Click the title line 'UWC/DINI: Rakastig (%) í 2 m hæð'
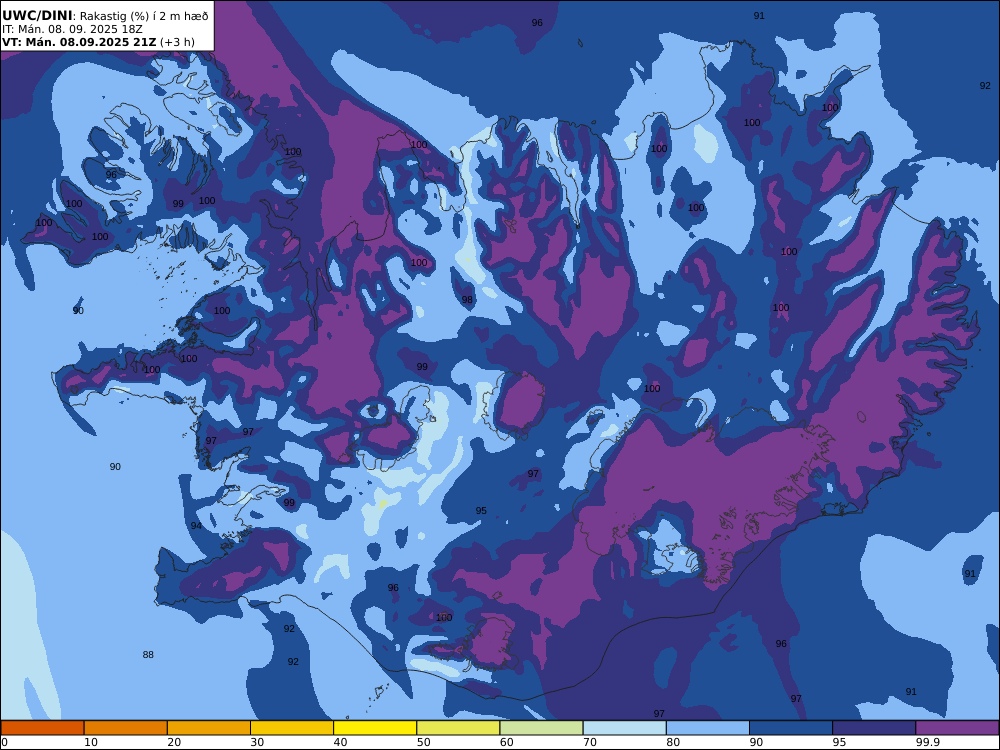The image size is (1000, 750). 105,15
